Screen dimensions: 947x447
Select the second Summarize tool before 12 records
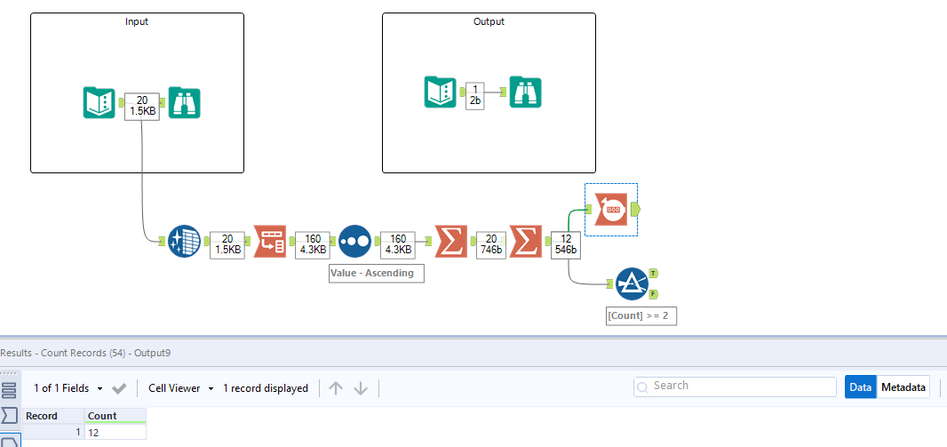click(x=526, y=241)
